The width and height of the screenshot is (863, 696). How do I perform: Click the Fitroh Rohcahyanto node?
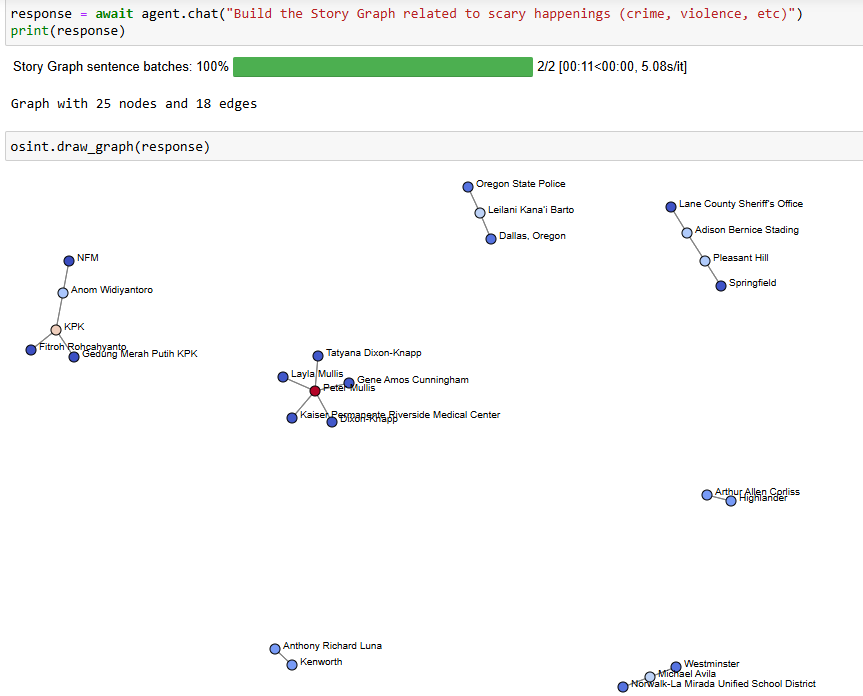tap(31, 350)
